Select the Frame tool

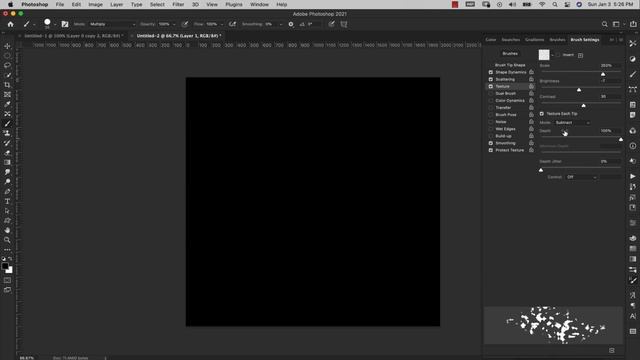pos(7,95)
